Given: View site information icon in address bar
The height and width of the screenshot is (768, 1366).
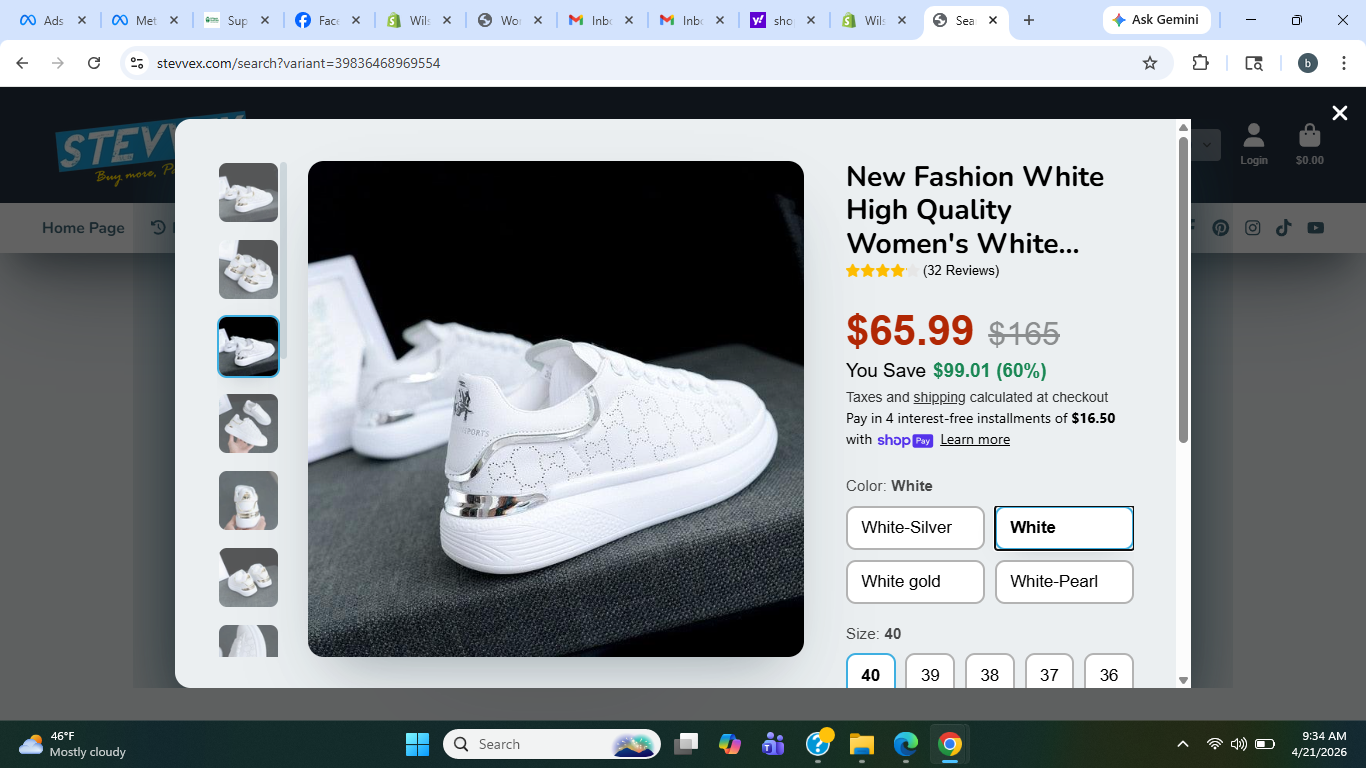Looking at the screenshot, I should [x=138, y=63].
